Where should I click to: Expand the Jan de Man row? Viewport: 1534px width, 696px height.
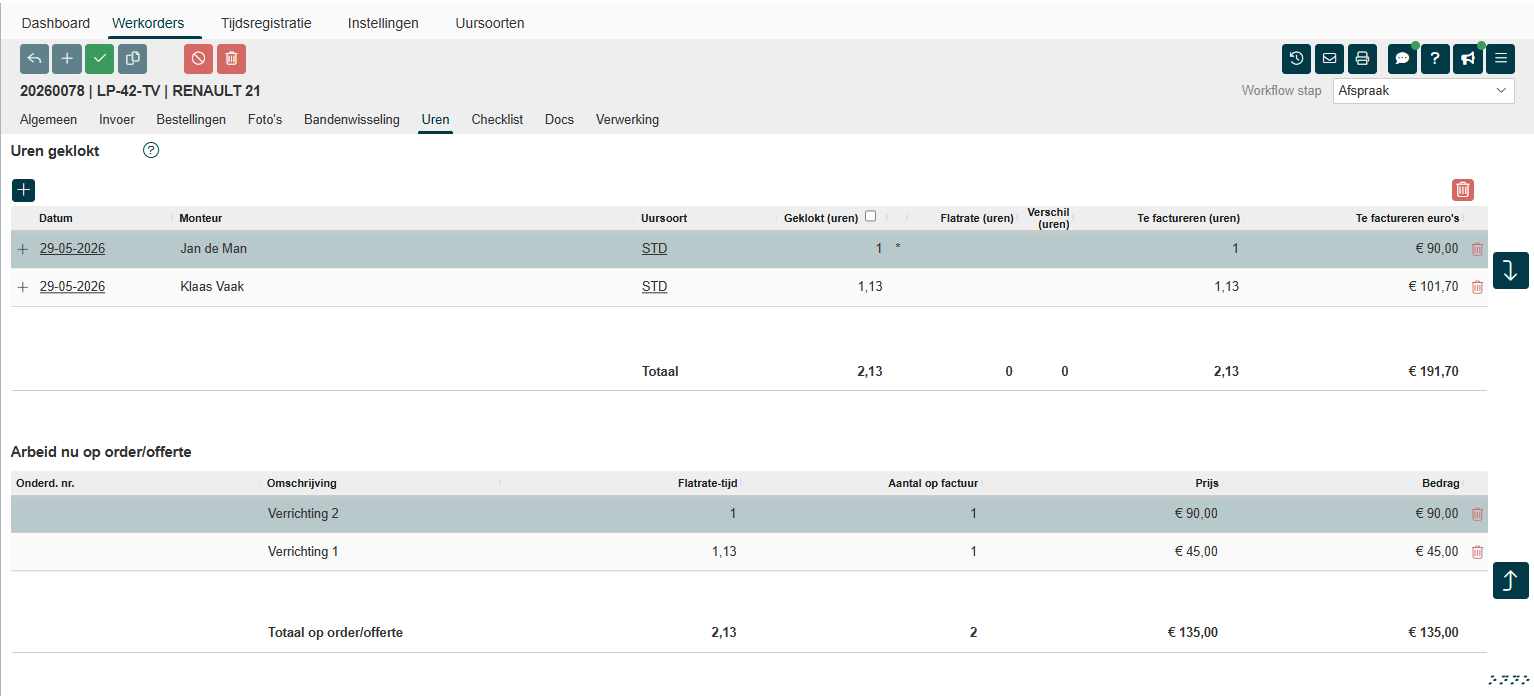pos(23,249)
